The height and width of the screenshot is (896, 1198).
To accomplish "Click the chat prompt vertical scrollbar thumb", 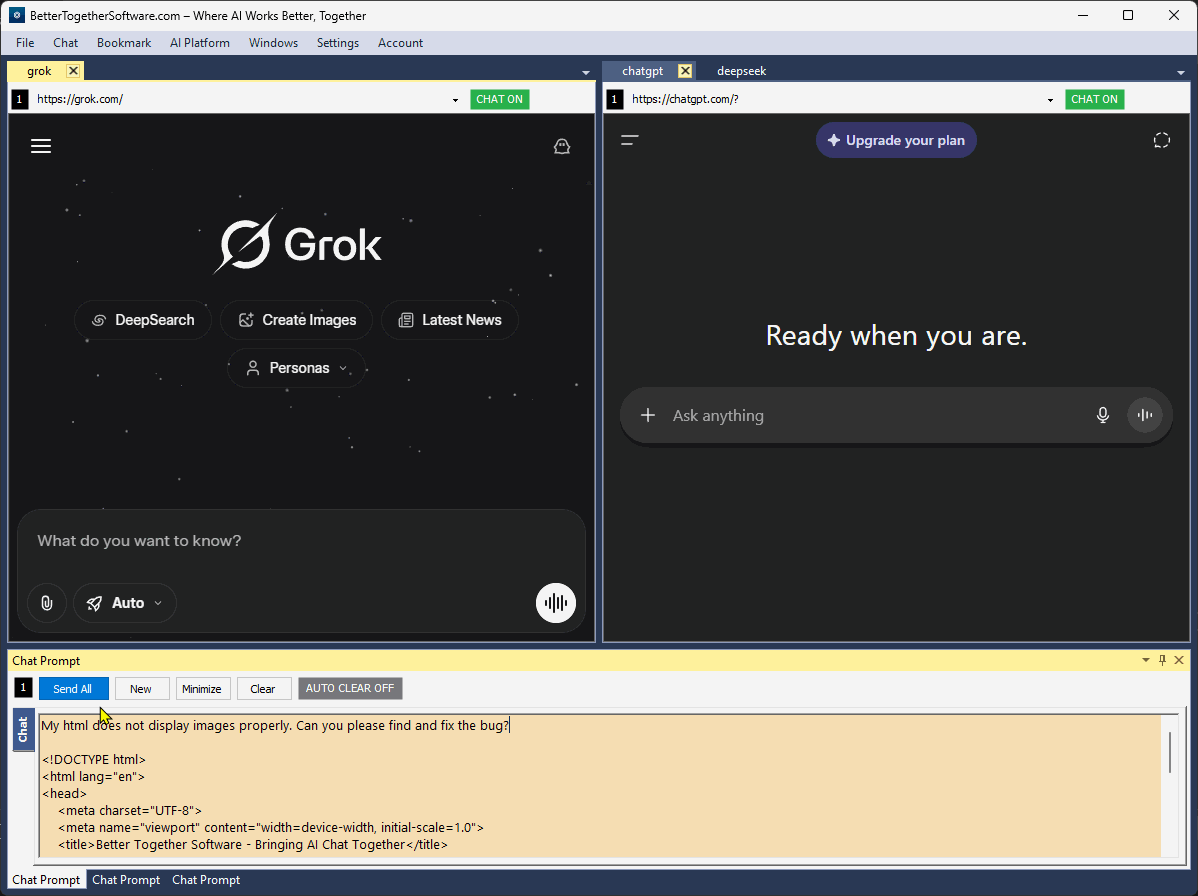I will tap(1170, 752).
